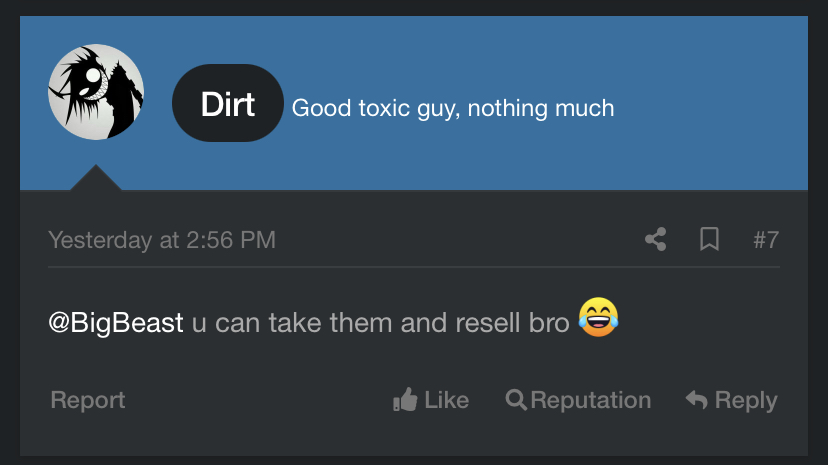
Task: Click the share icon on the post
Action: [x=656, y=240]
